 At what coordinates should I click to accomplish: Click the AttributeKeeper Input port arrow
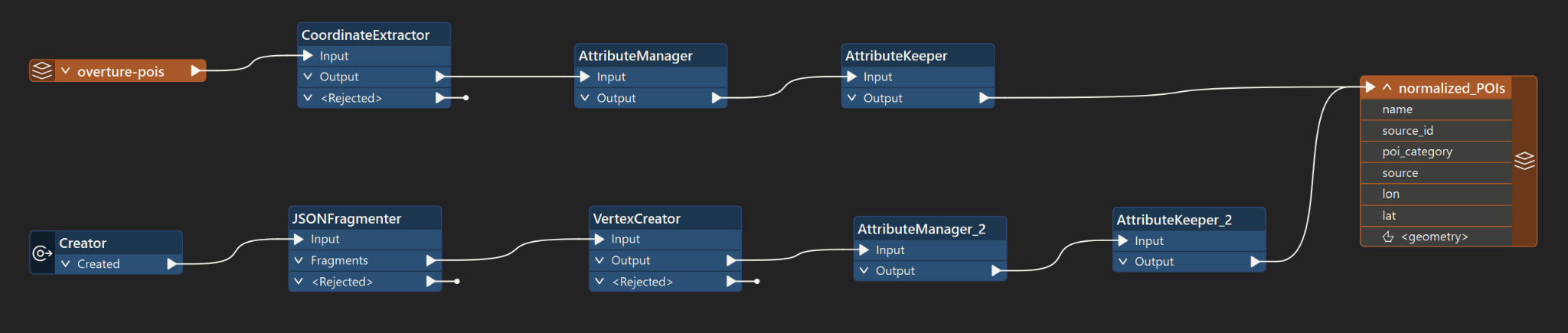click(x=851, y=77)
